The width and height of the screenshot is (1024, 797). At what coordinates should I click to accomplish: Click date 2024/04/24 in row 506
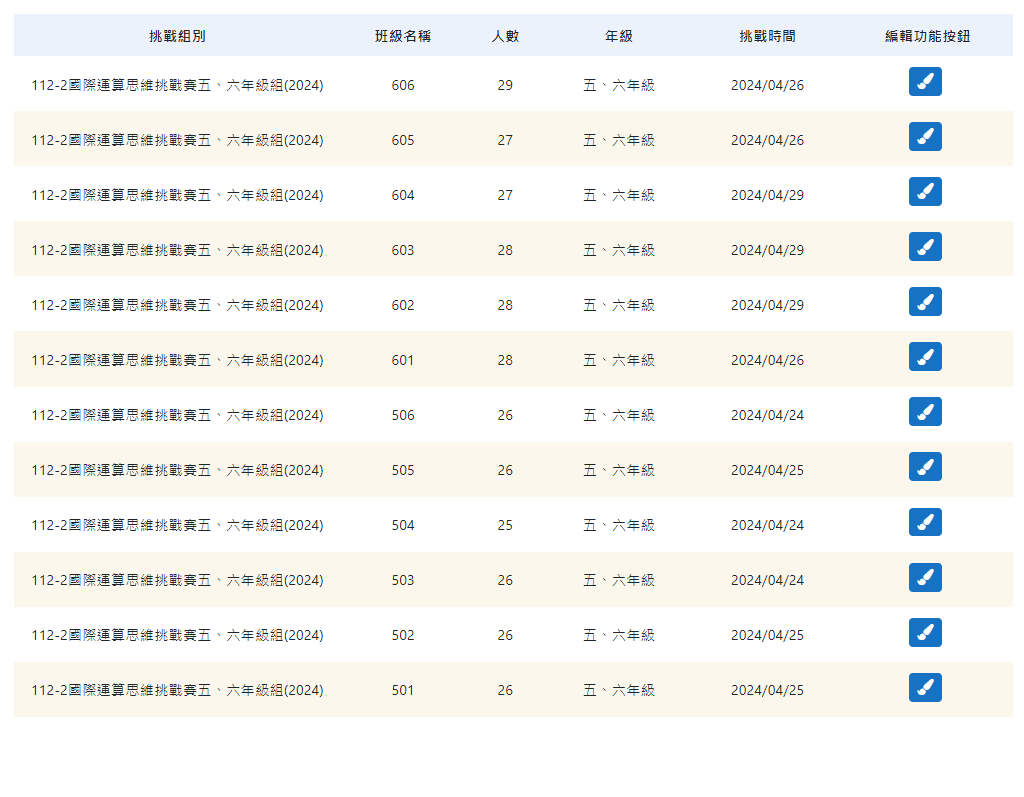(767, 415)
